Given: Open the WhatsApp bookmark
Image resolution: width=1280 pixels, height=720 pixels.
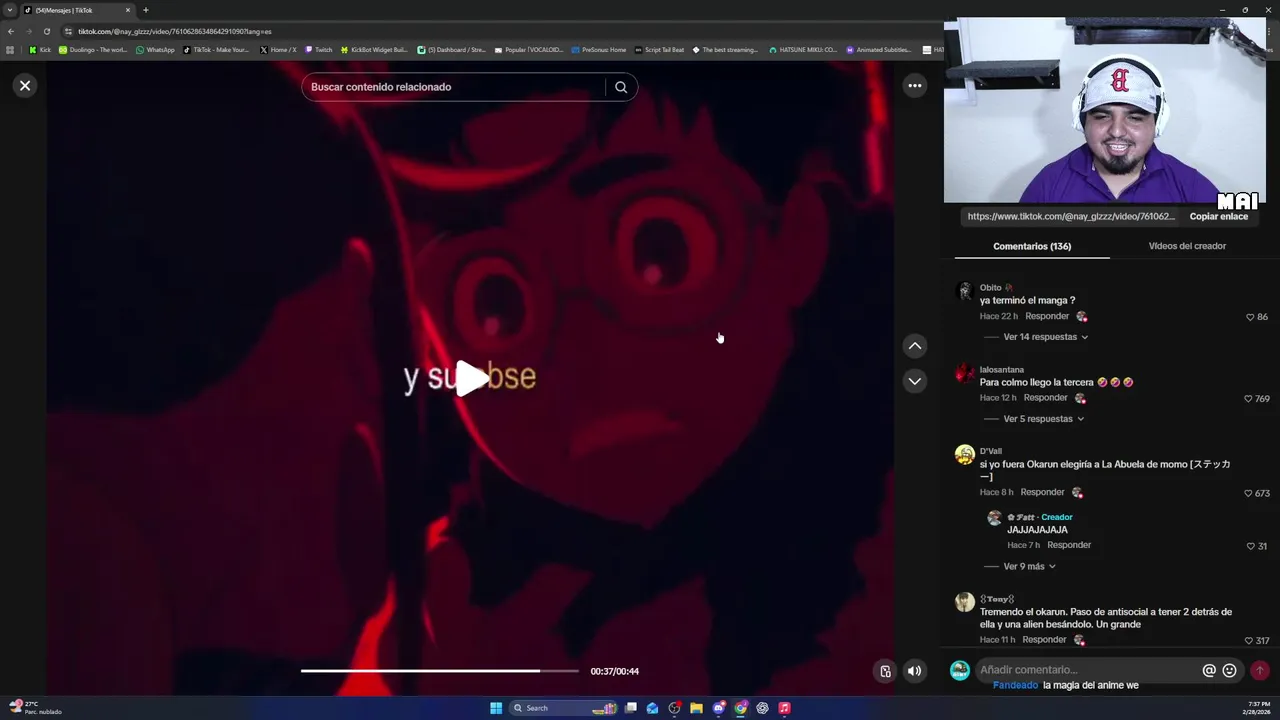Looking at the screenshot, I should point(155,49).
